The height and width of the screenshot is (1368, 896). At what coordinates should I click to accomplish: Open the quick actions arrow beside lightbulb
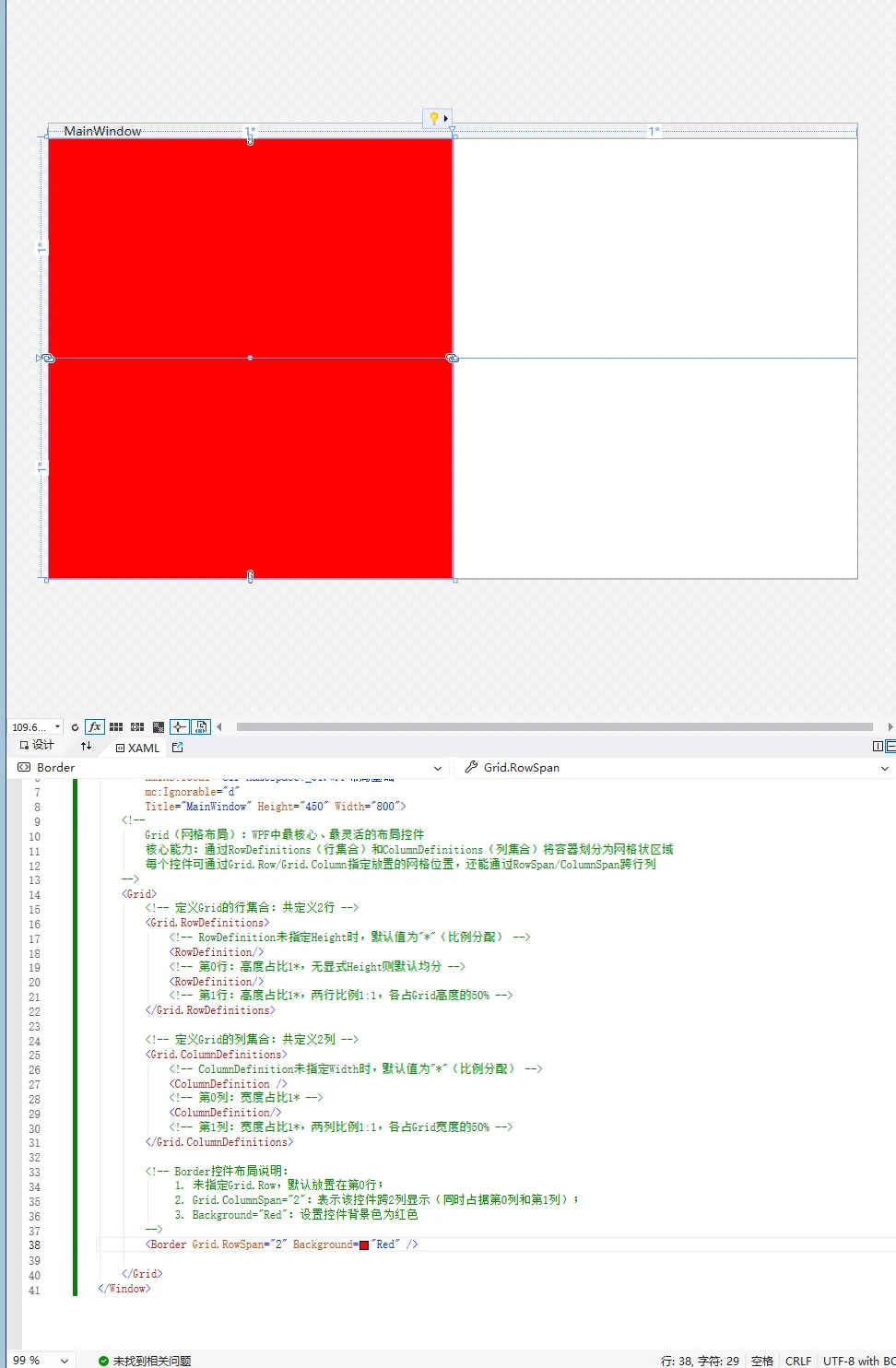click(x=446, y=118)
